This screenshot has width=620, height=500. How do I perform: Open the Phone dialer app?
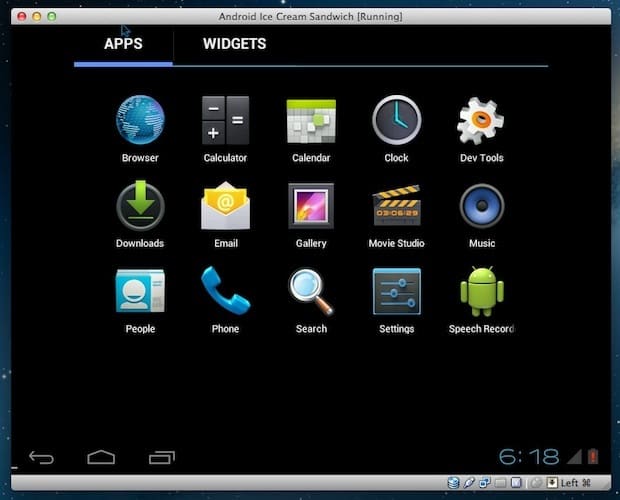(x=225, y=291)
